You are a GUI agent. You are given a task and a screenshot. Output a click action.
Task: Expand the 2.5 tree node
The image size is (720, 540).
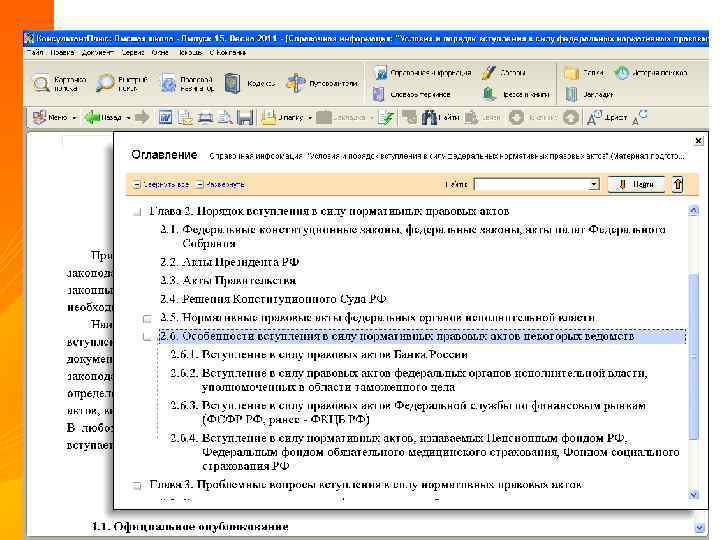(x=147, y=318)
